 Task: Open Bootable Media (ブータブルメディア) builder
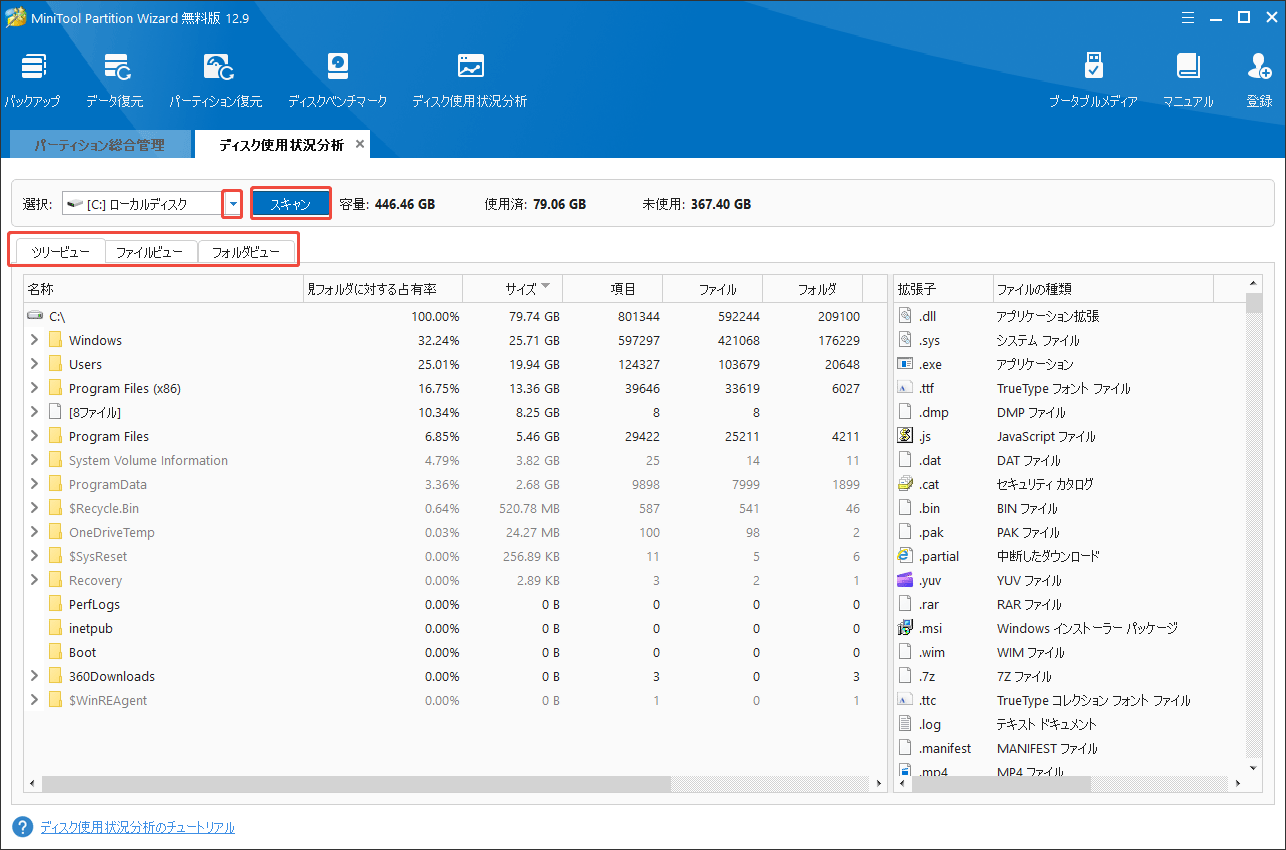coord(1093,80)
